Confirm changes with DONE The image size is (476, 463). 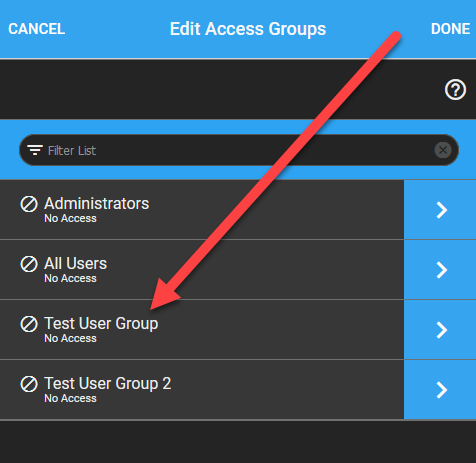(451, 29)
